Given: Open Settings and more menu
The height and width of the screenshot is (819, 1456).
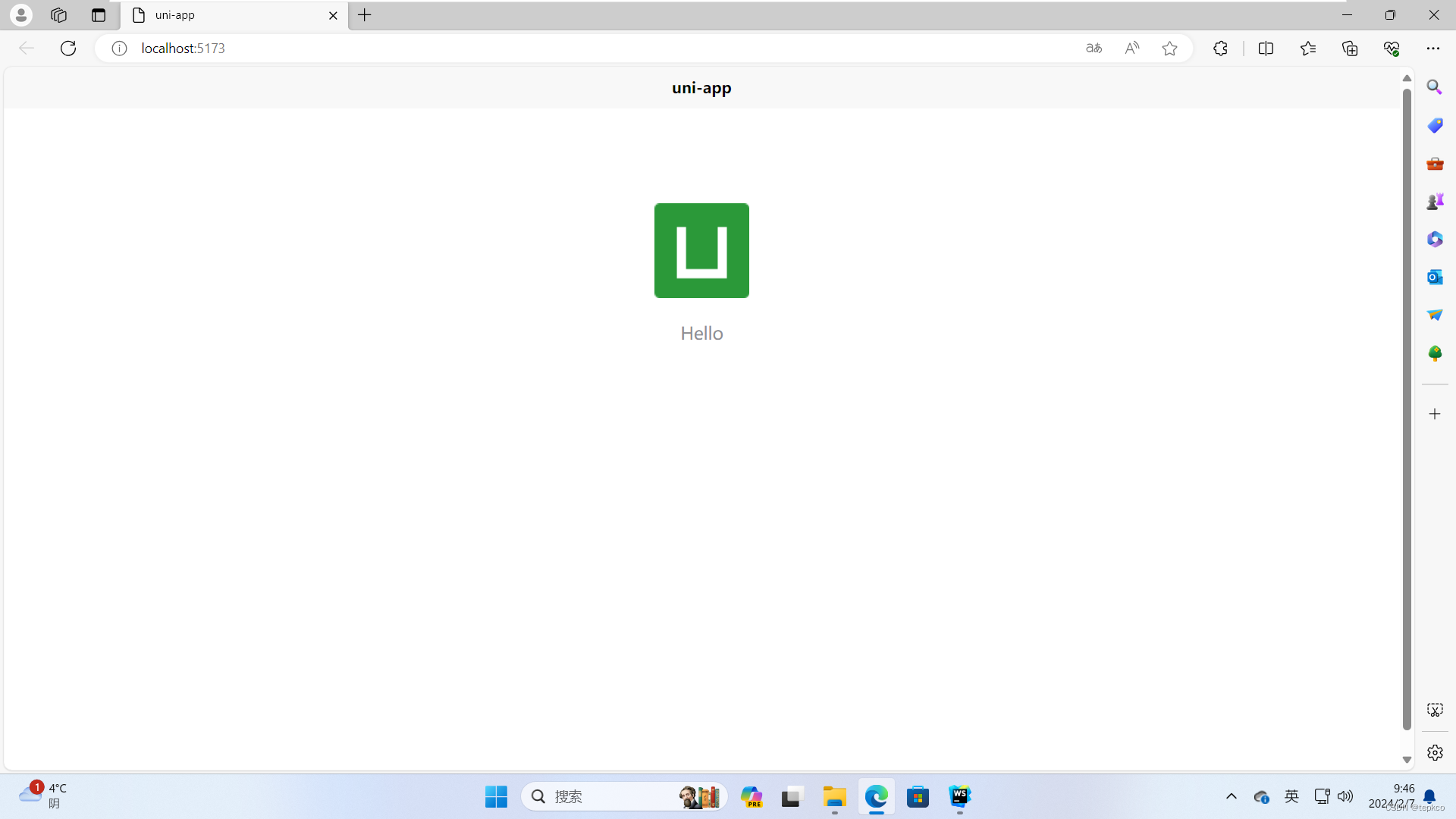Looking at the screenshot, I should (1432, 48).
